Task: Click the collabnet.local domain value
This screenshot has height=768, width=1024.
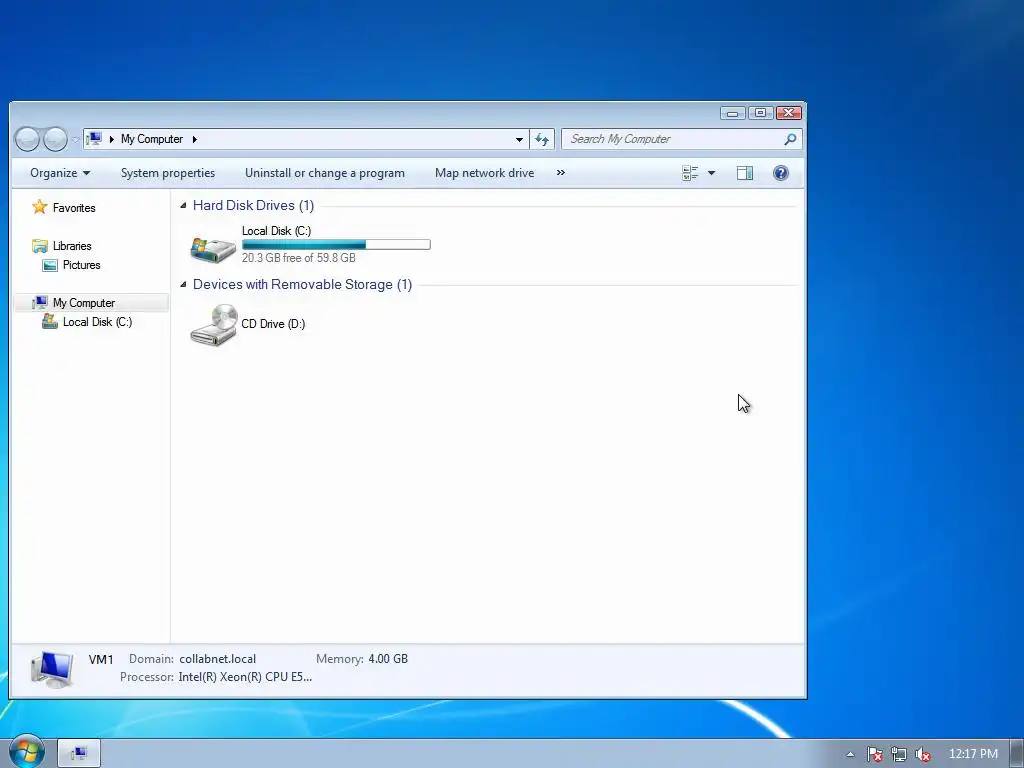Action: click(217, 660)
